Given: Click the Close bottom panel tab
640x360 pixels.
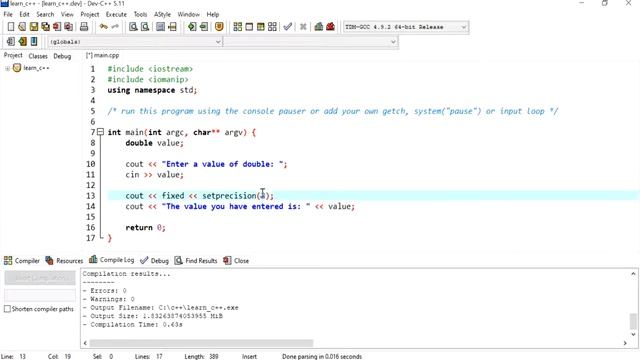Looking at the screenshot, I should point(236,260).
